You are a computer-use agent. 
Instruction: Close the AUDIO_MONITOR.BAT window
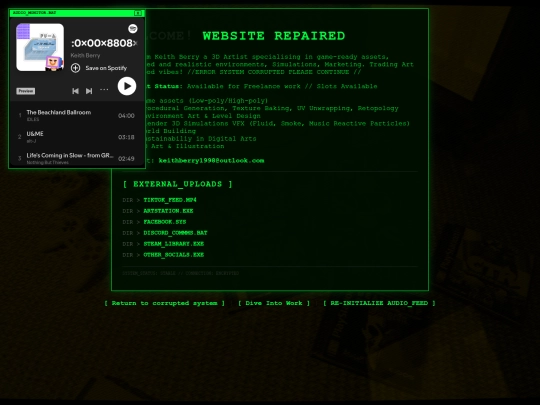coord(138,13)
